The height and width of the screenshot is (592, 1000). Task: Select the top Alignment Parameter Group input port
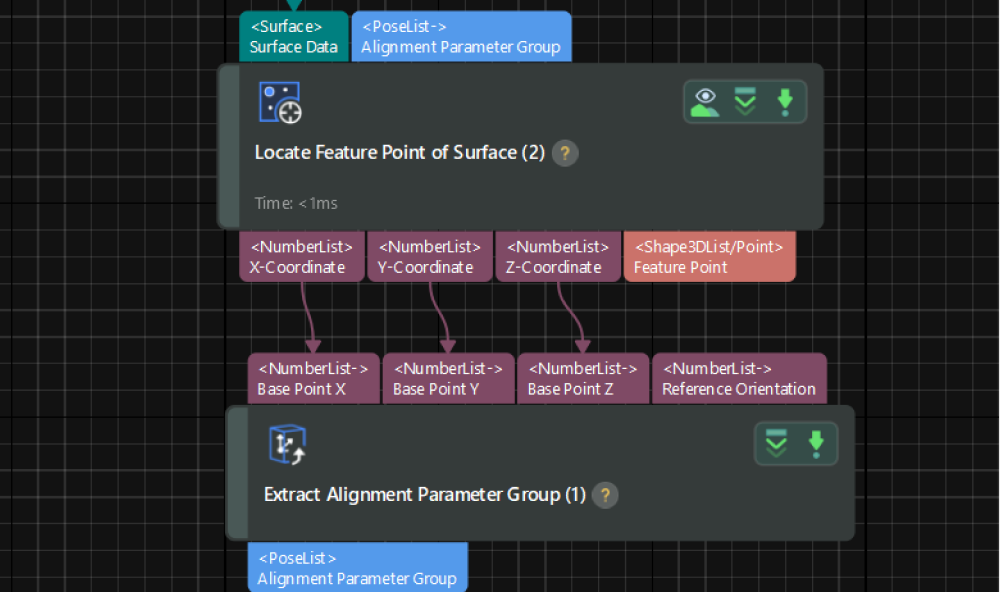[x=461, y=37]
